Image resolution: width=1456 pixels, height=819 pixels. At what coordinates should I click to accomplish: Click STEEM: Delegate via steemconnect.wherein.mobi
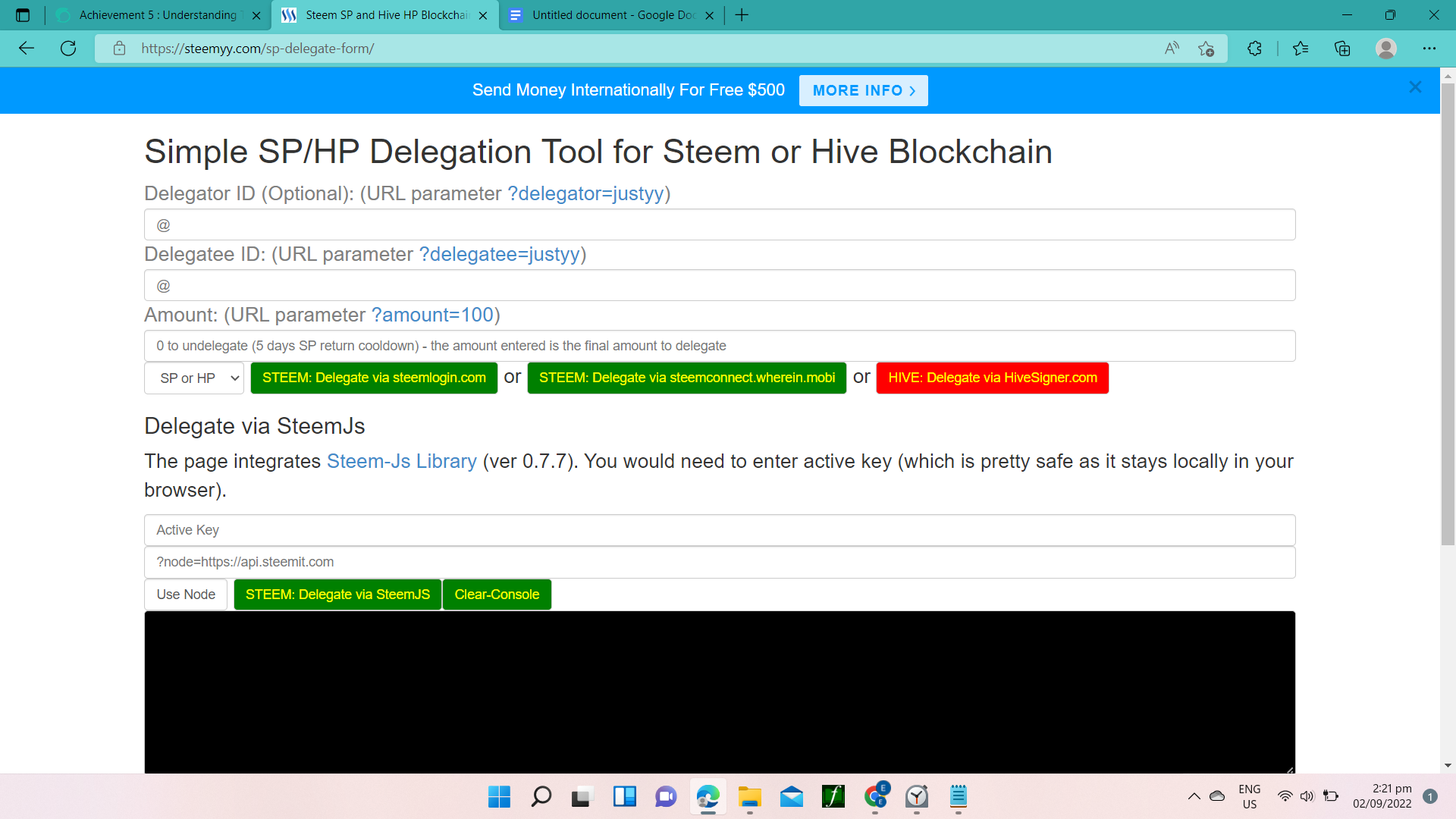[x=687, y=378]
